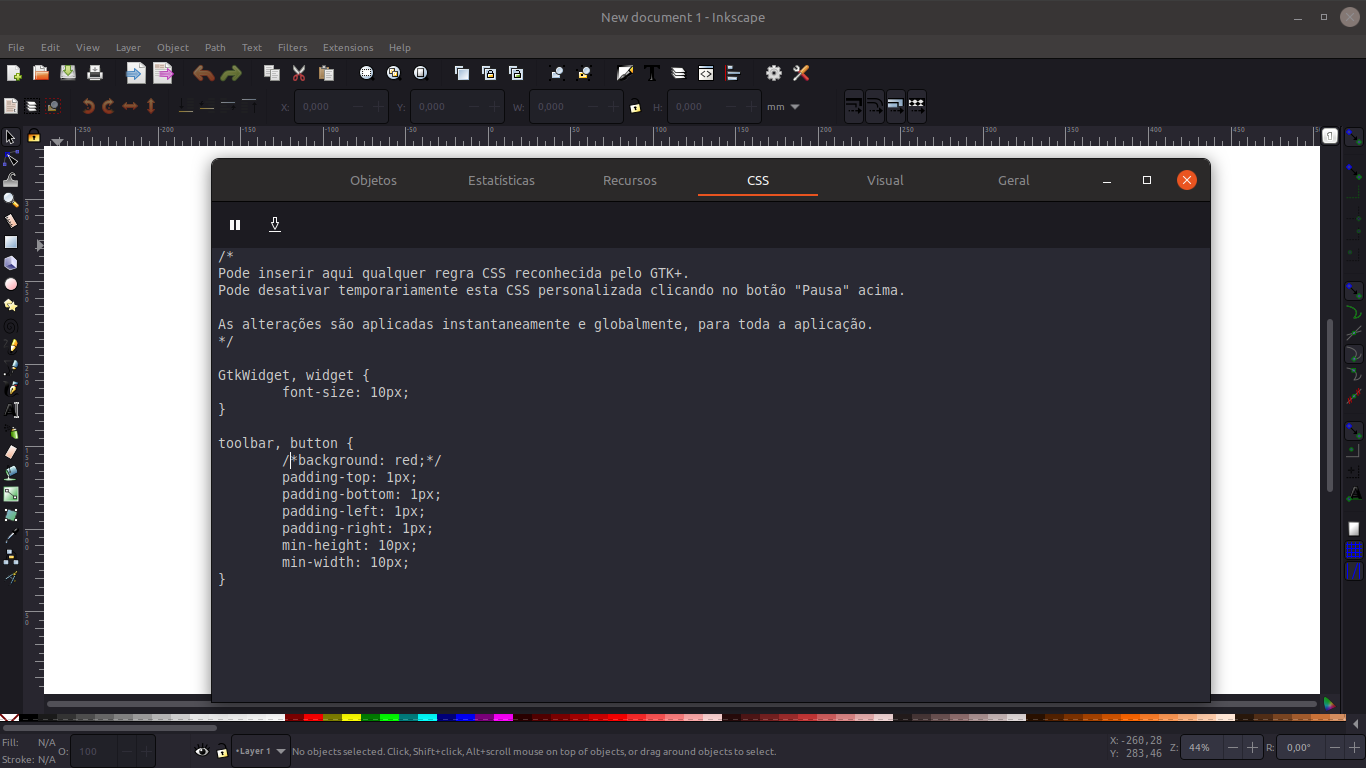The width and height of the screenshot is (1366, 768).
Task: Switch to the Visual tab
Action: (885, 181)
